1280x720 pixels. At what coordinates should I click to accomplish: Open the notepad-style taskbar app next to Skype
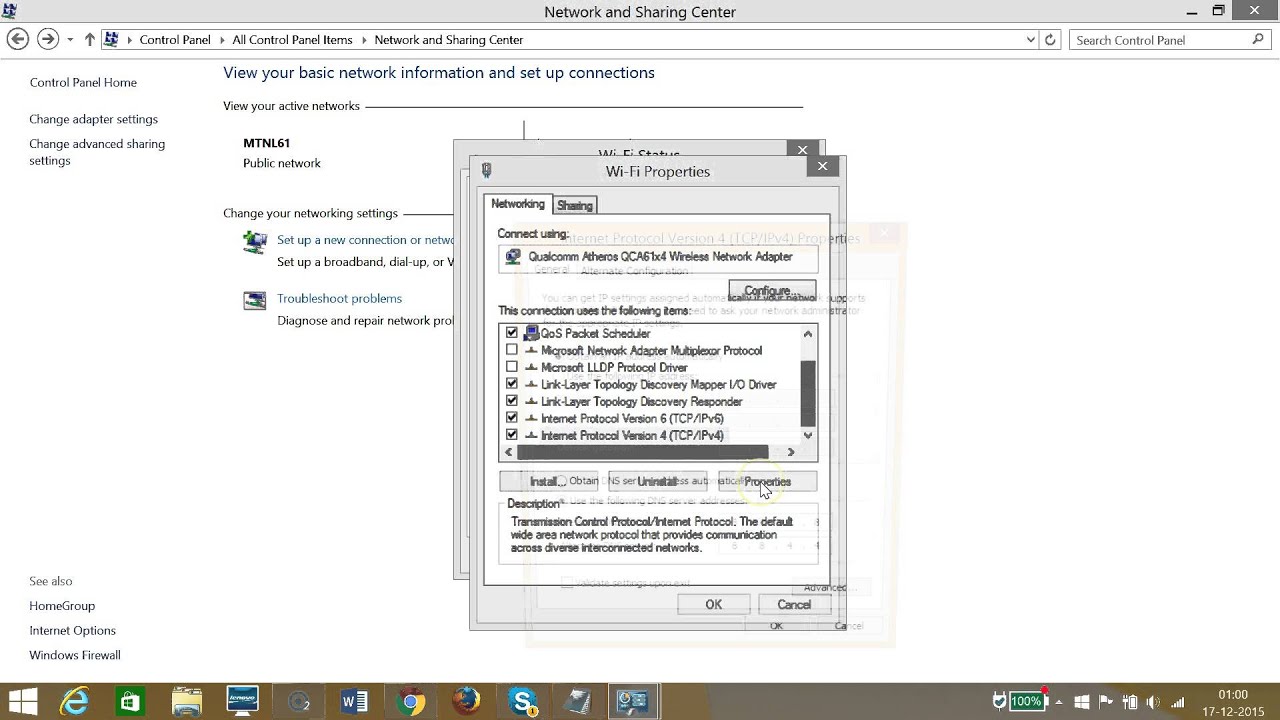tap(578, 702)
